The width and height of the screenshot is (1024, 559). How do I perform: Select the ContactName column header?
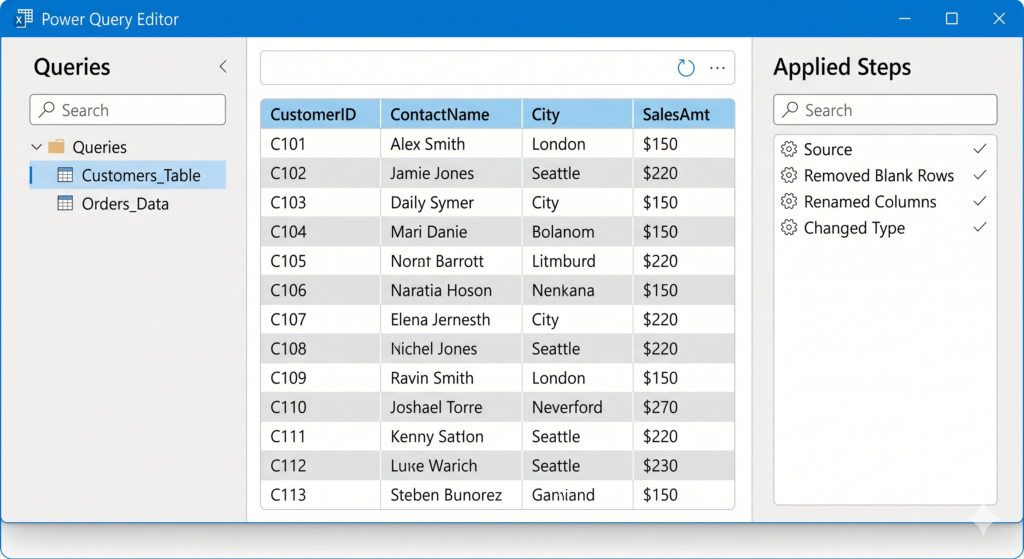[451, 114]
